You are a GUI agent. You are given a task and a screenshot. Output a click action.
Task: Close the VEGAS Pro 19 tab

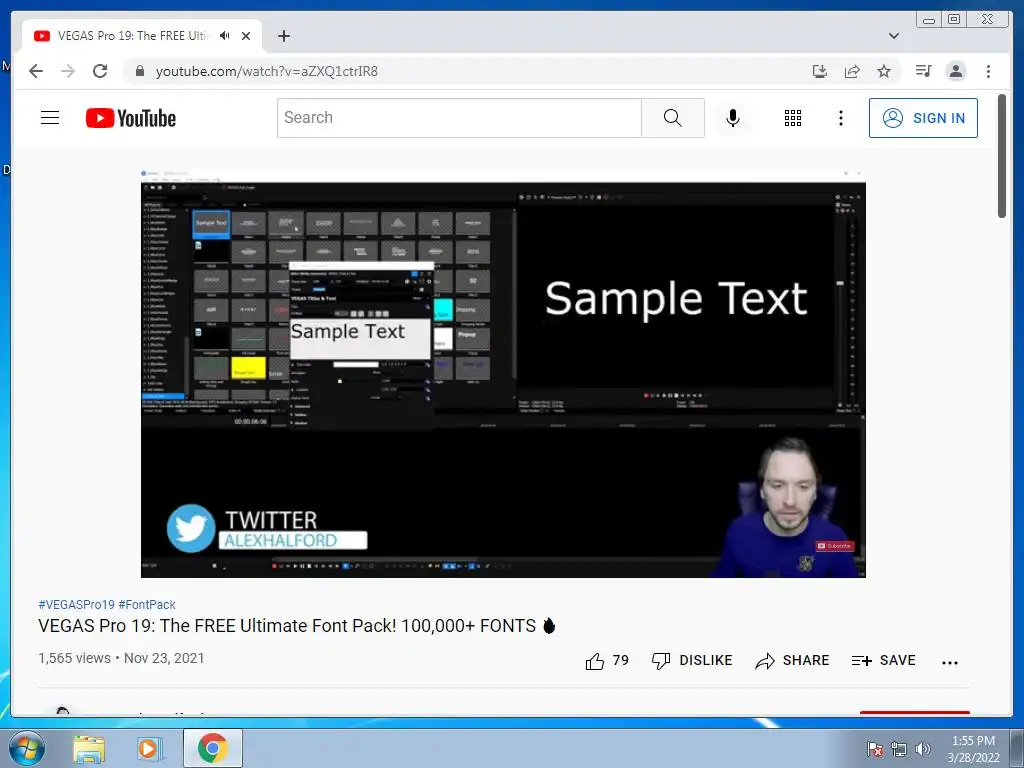(246, 36)
